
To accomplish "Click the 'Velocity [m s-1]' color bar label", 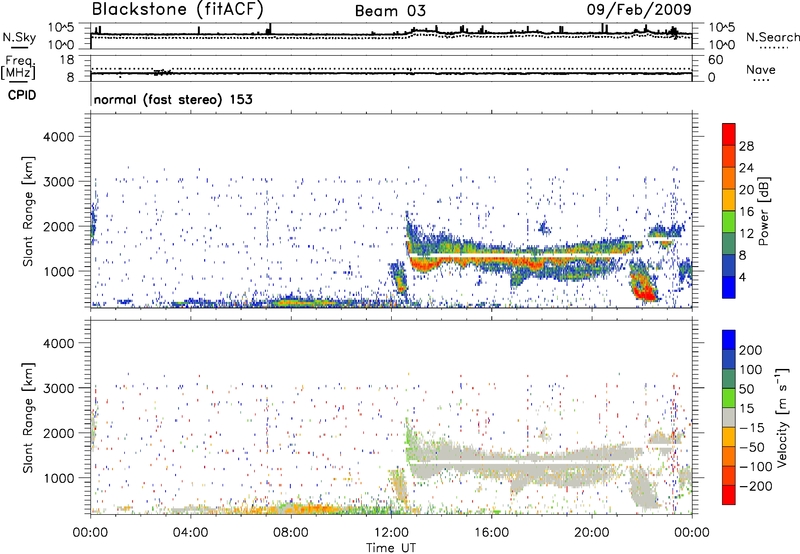I will point(782,417).
